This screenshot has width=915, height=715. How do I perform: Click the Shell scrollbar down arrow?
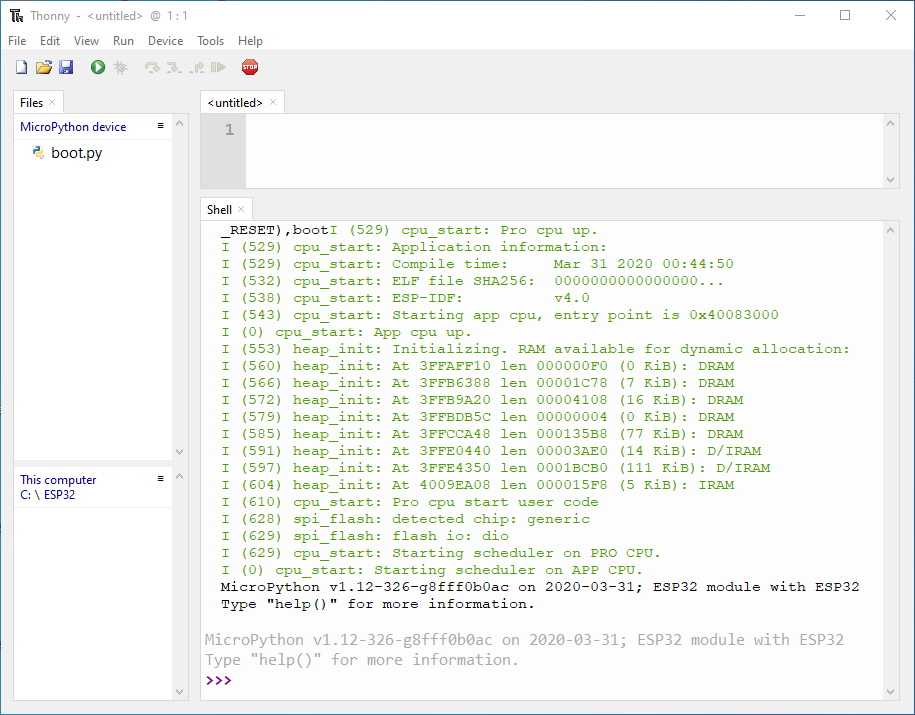(890, 692)
